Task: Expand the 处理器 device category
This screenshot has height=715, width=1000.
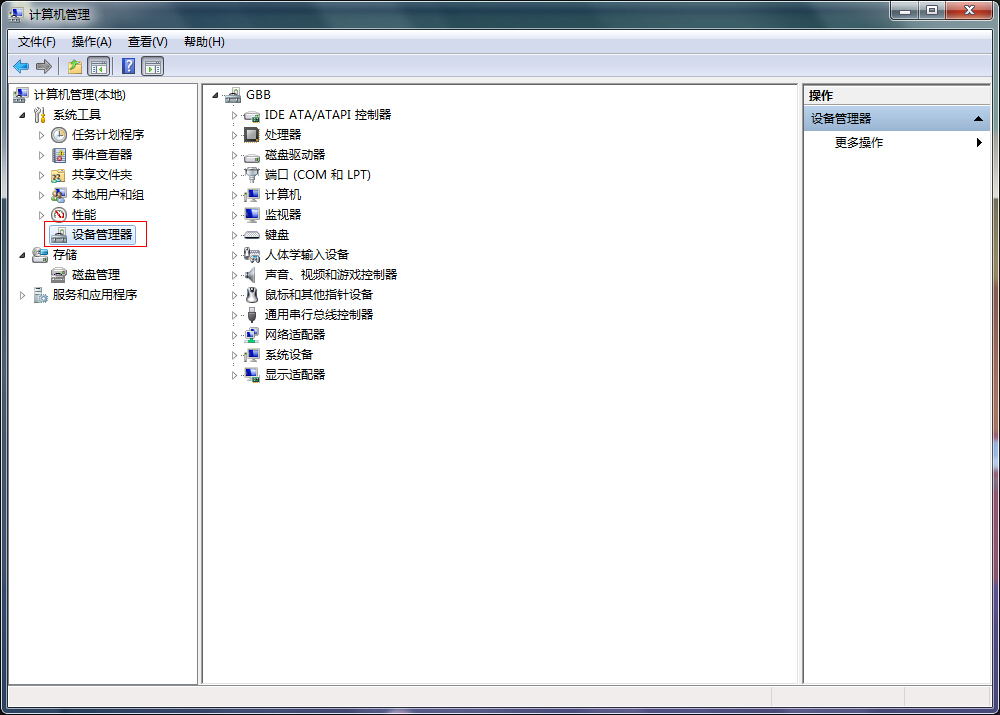Action: coord(234,134)
